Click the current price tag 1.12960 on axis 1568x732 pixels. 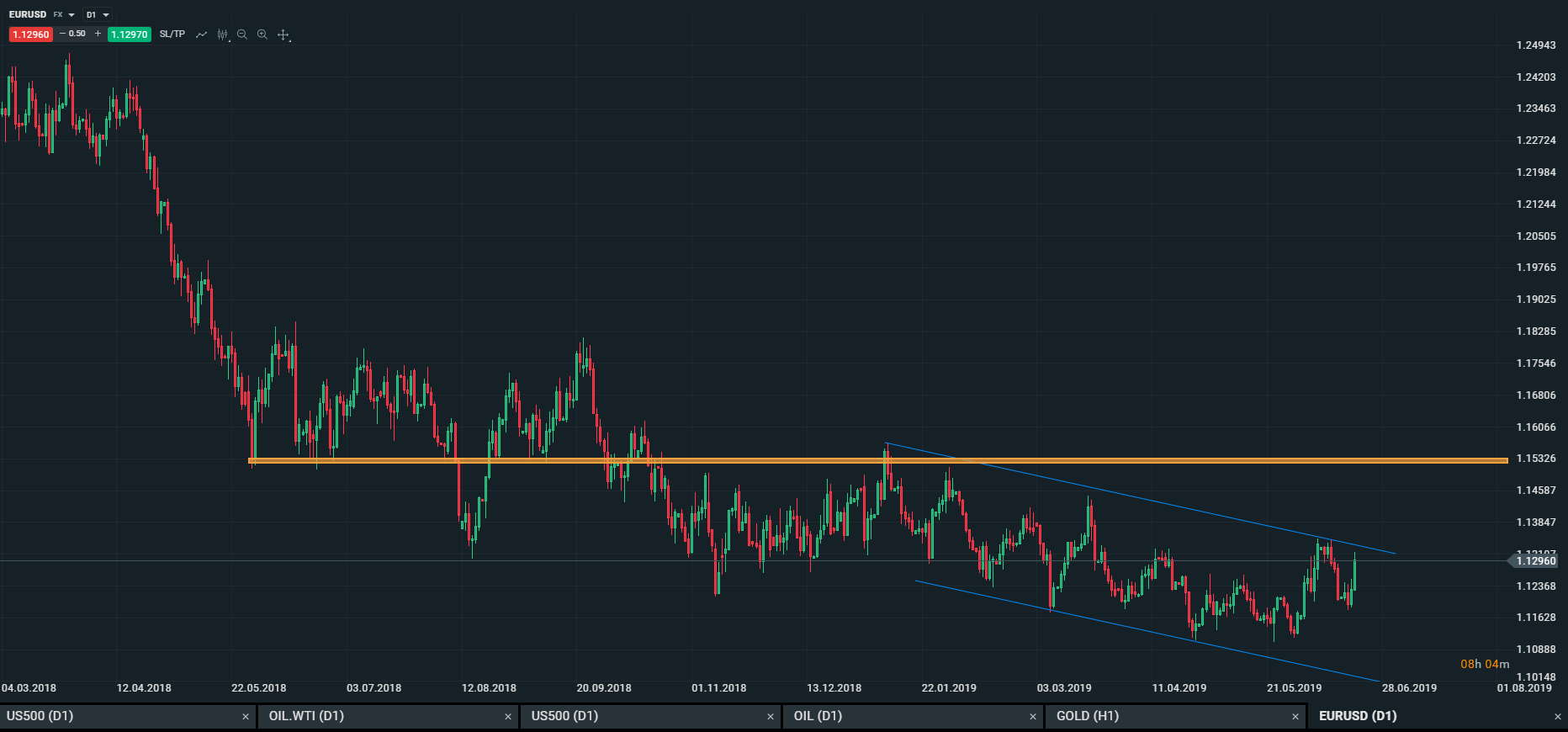pyautogui.click(x=1534, y=561)
